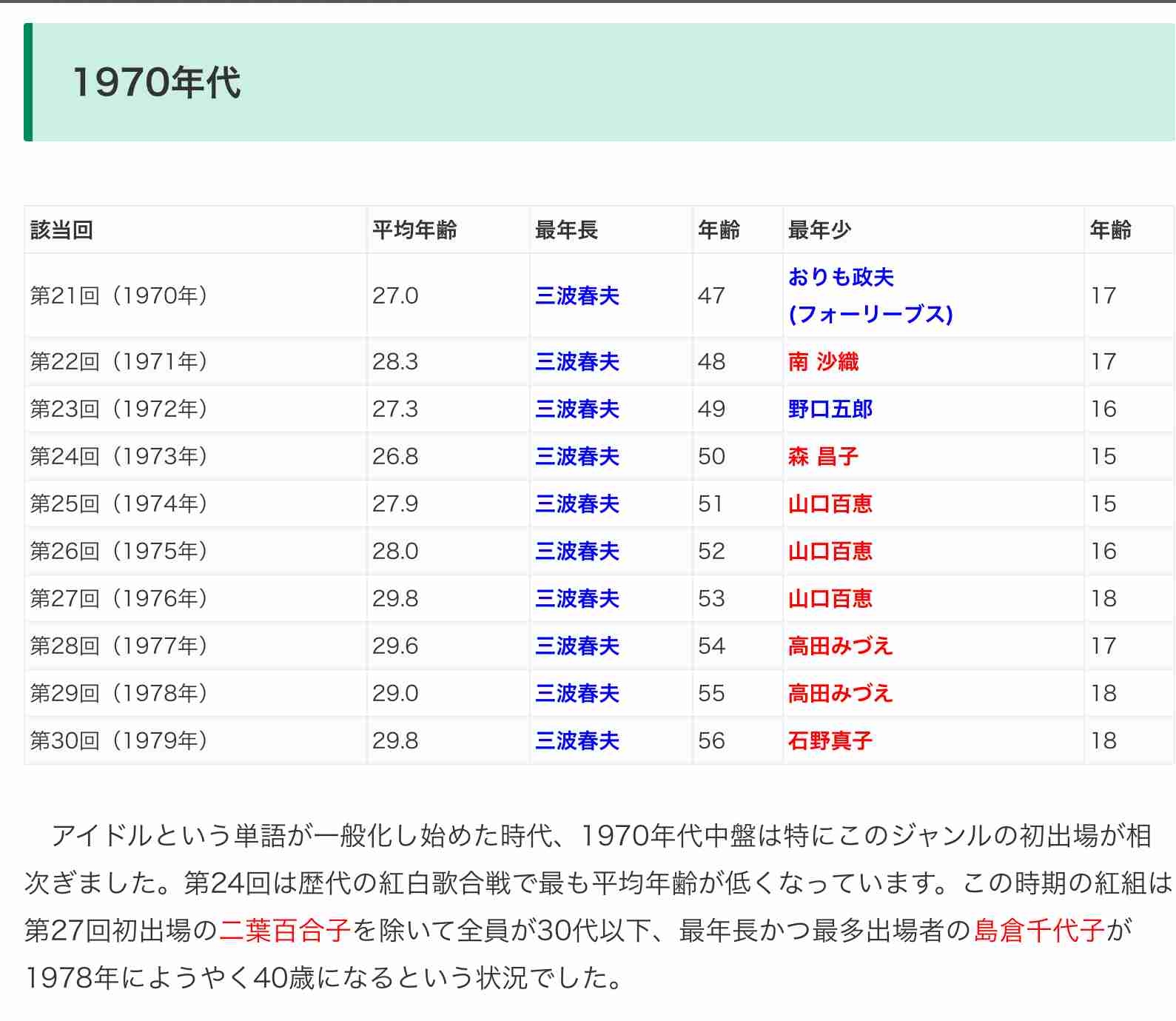
Task: Open 山口百恵 link in 第27回 row
Action: (x=830, y=599)
